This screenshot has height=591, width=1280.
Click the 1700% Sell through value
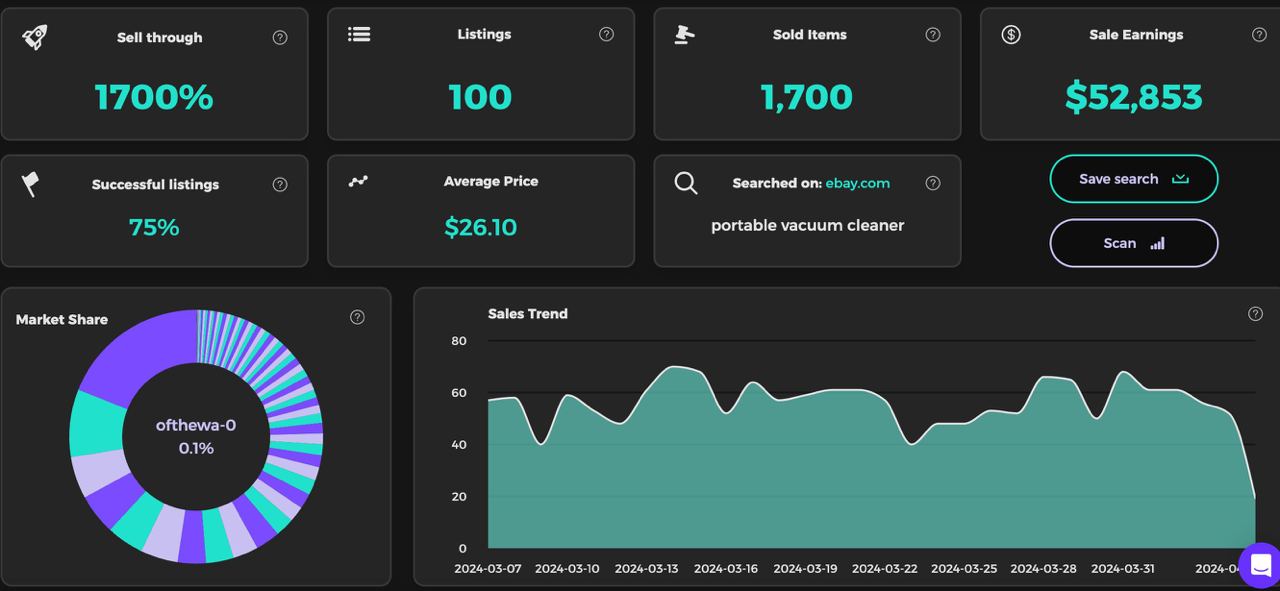(x=154, y=97)
